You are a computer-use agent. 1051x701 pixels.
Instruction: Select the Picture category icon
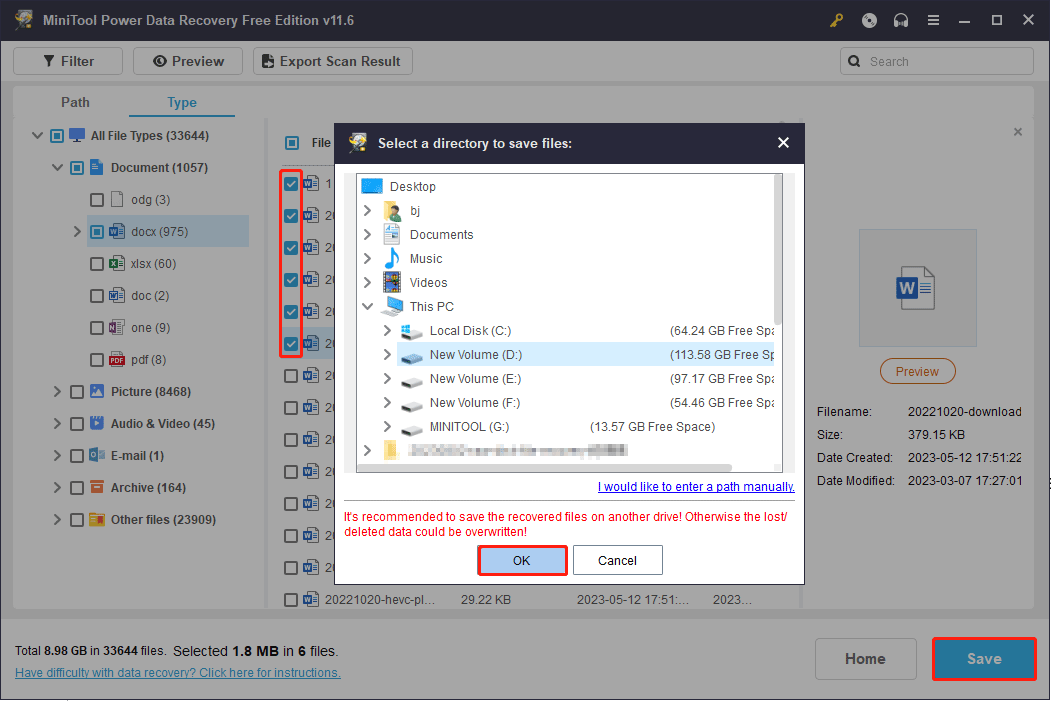97,391
